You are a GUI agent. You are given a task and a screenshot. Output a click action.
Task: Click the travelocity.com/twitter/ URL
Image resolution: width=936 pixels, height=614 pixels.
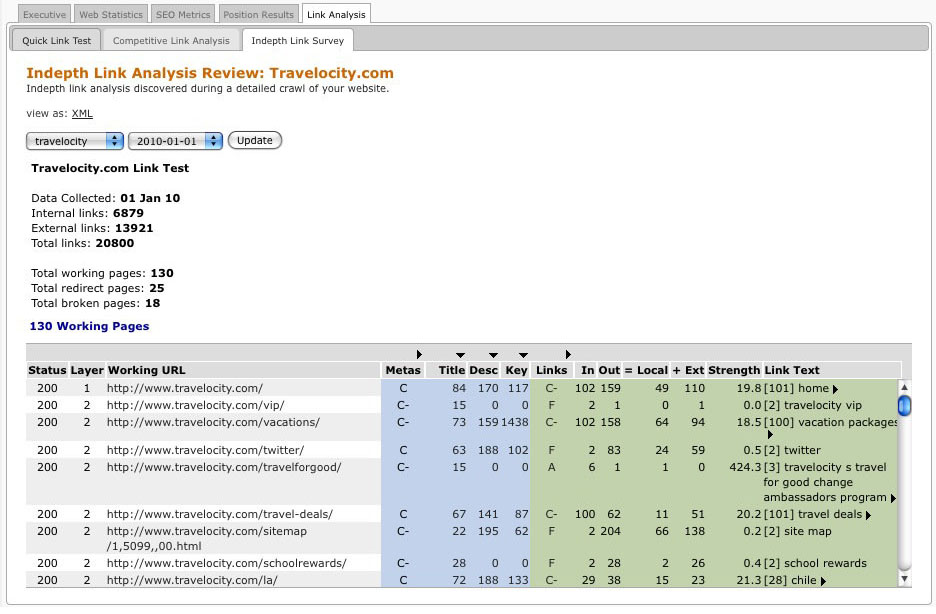205,450
